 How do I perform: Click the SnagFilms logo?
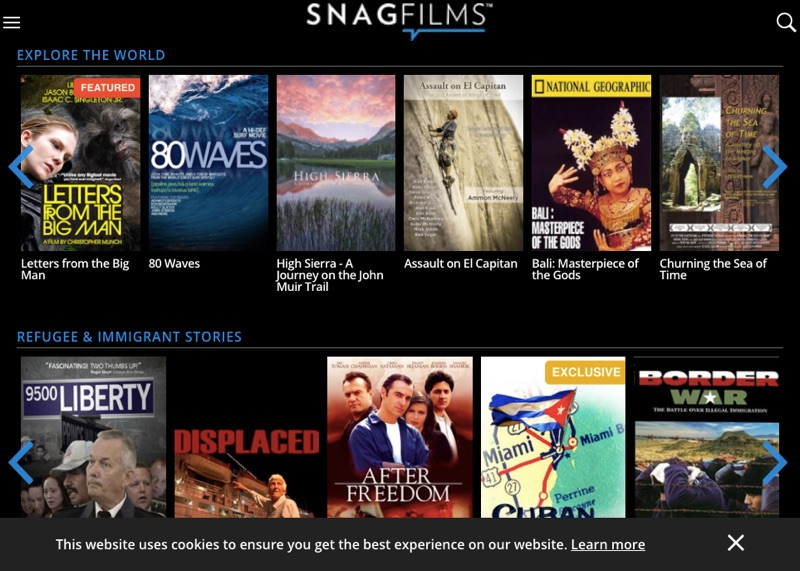(399, 20)
